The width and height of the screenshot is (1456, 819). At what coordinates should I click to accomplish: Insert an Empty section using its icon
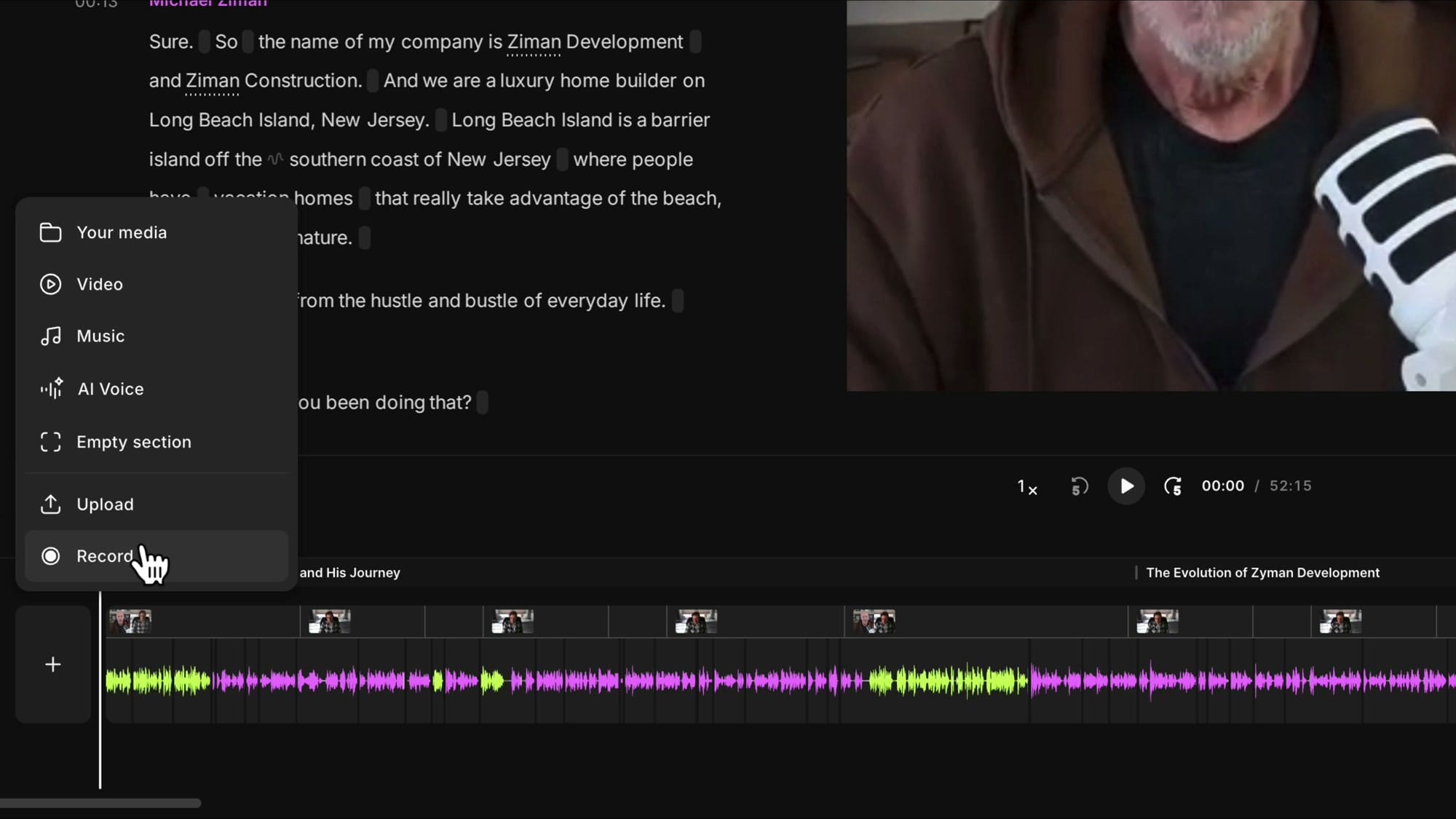coord(50,442)
